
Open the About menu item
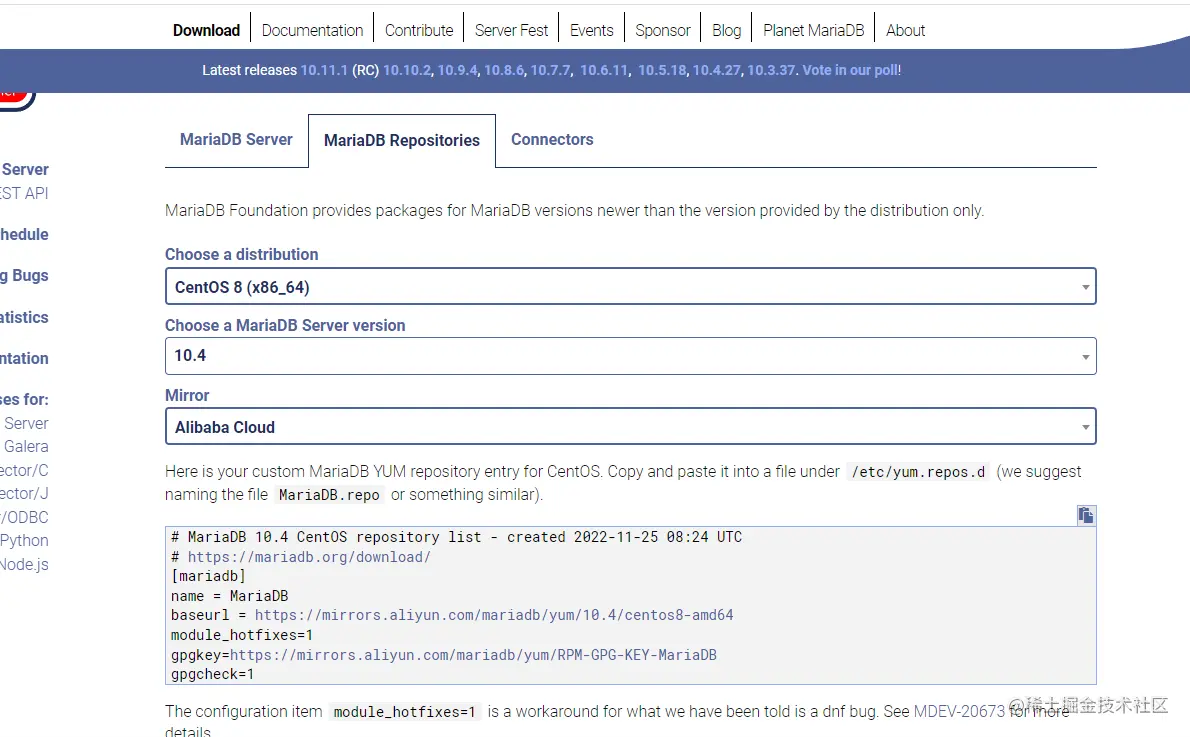point(905,30)
